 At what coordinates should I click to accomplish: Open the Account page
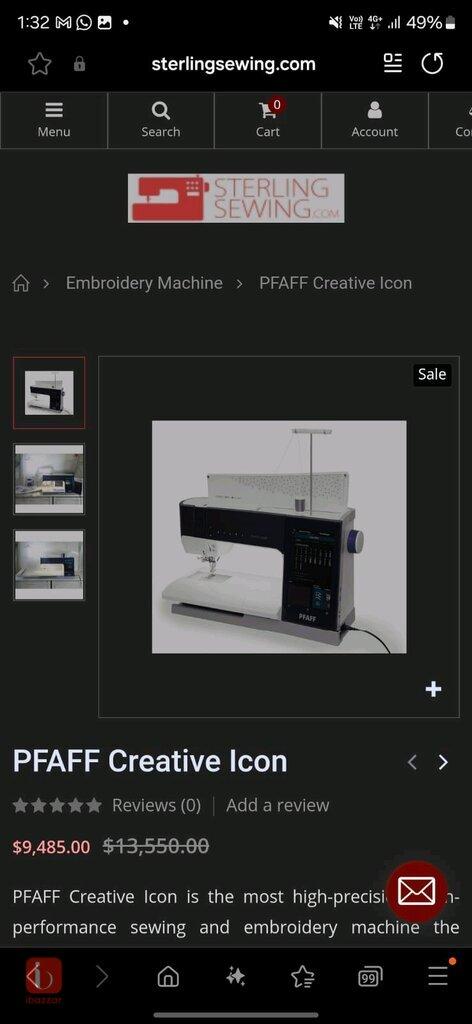pos(375,120)
